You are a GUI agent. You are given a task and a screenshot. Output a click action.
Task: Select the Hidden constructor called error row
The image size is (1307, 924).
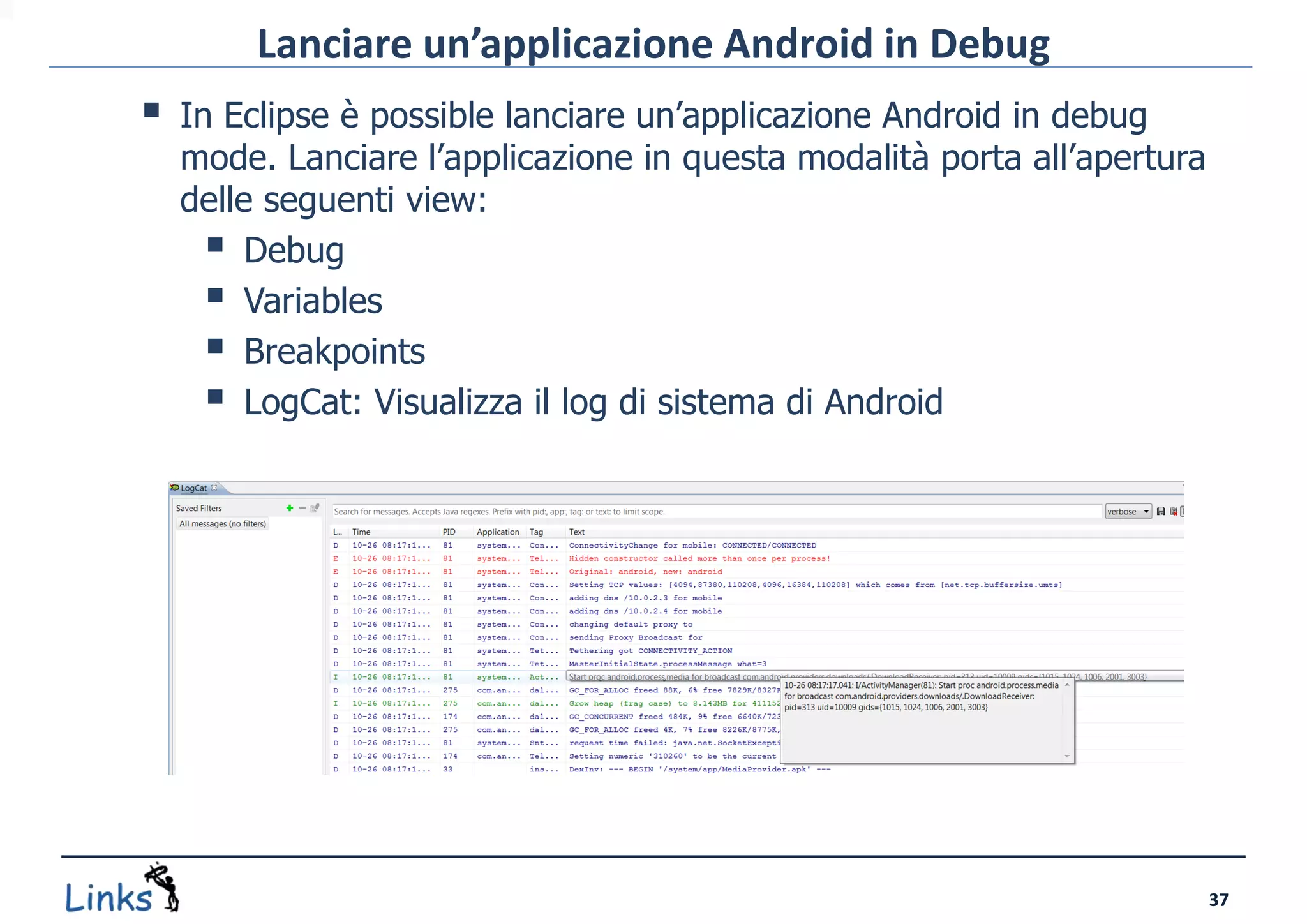[757, 558]
